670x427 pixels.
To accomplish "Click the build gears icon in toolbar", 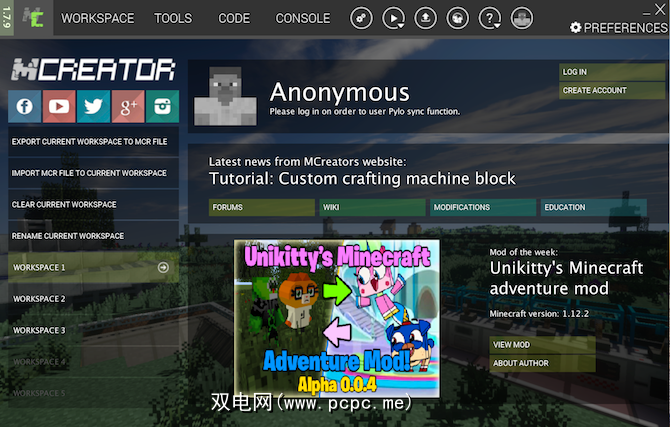I will pyautogui.click(x=361, y=18).
